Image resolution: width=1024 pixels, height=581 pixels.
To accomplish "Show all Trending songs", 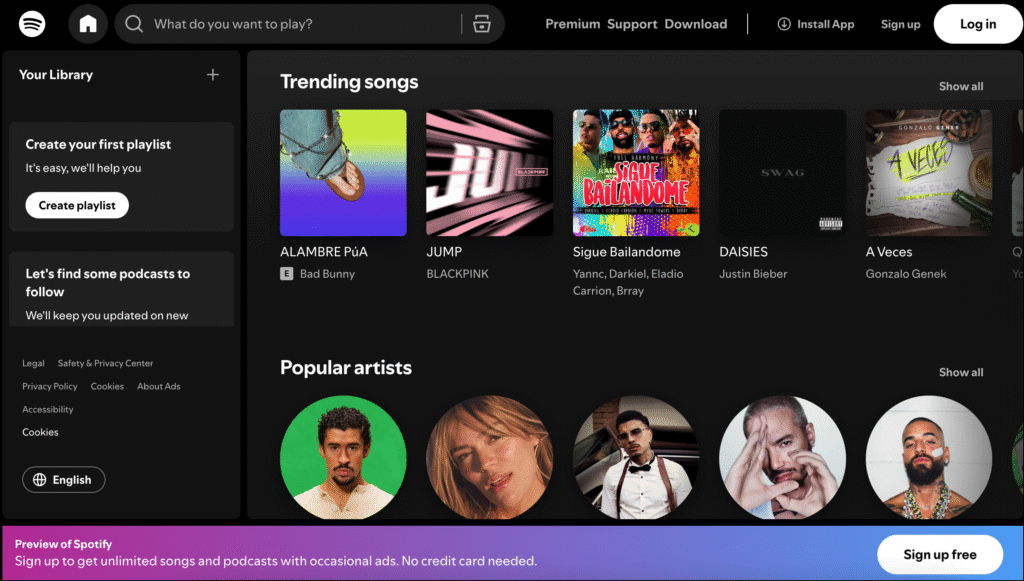I will (960, 86).
